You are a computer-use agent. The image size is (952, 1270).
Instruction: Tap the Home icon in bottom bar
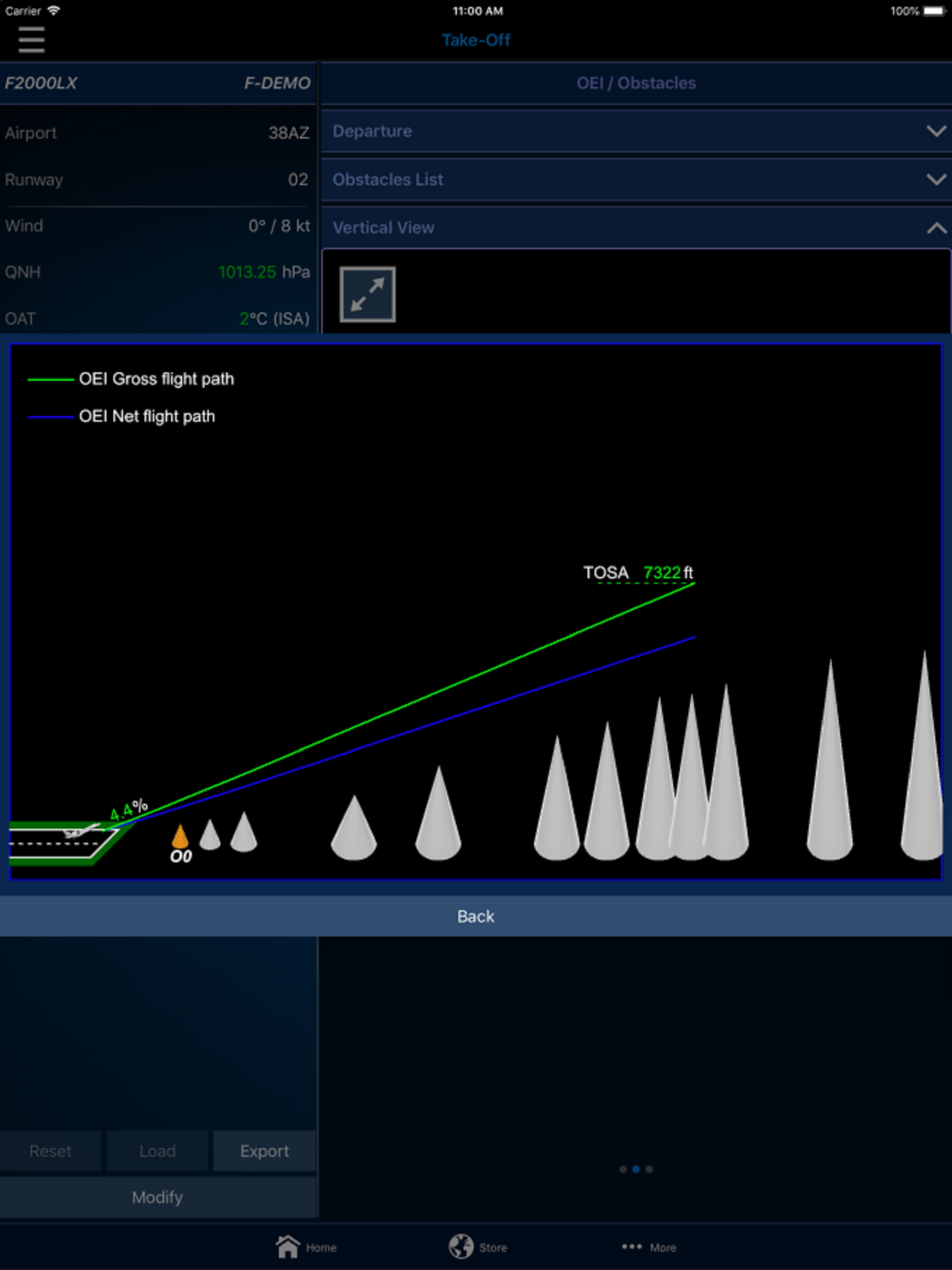point(288,1246)
